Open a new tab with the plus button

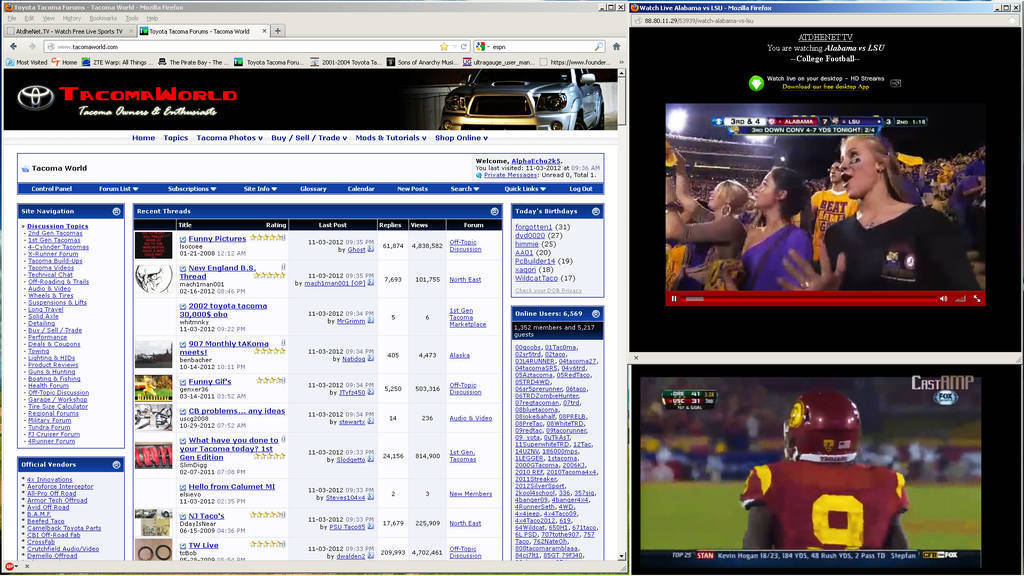pos(278,31)
